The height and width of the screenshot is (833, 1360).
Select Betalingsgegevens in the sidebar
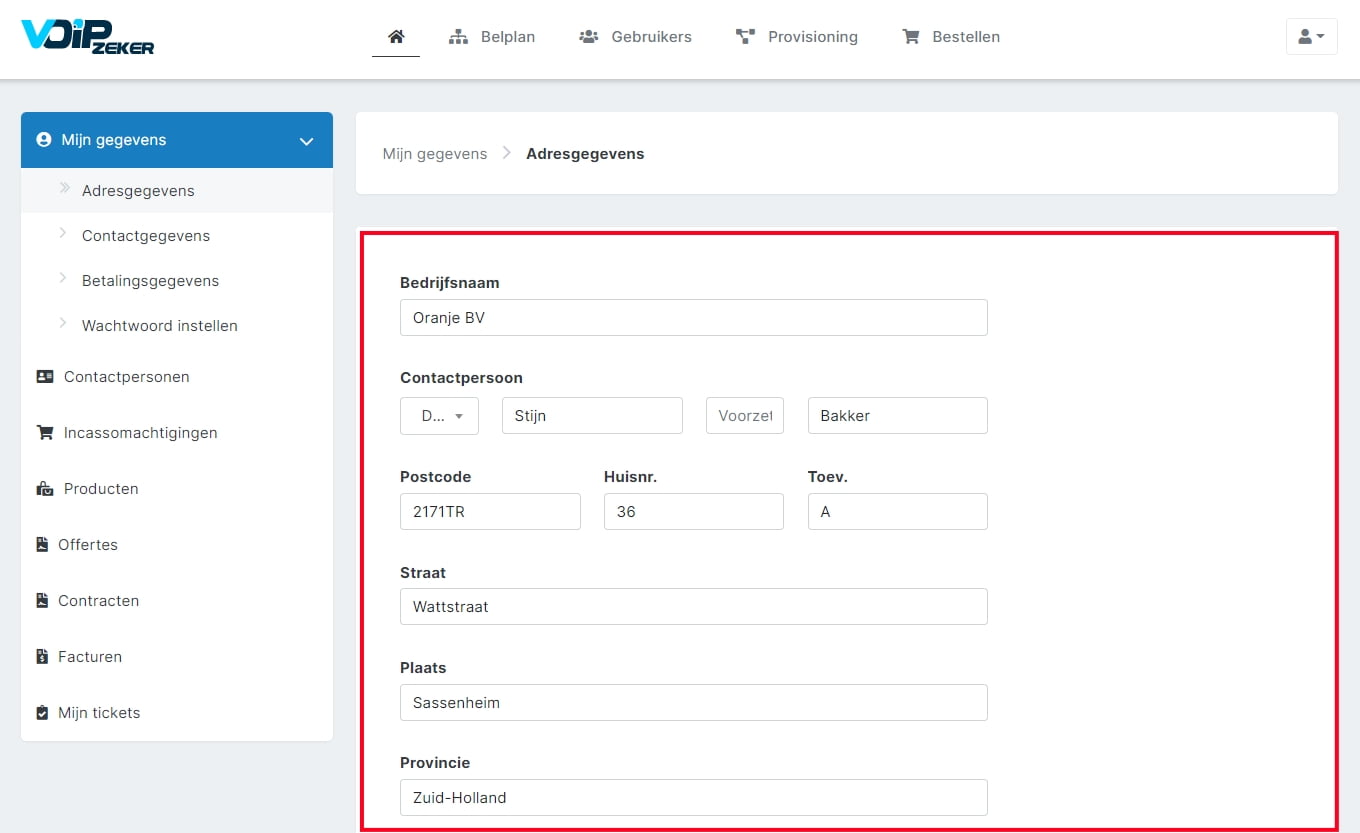pyautogui.click(x=177, y=280)
